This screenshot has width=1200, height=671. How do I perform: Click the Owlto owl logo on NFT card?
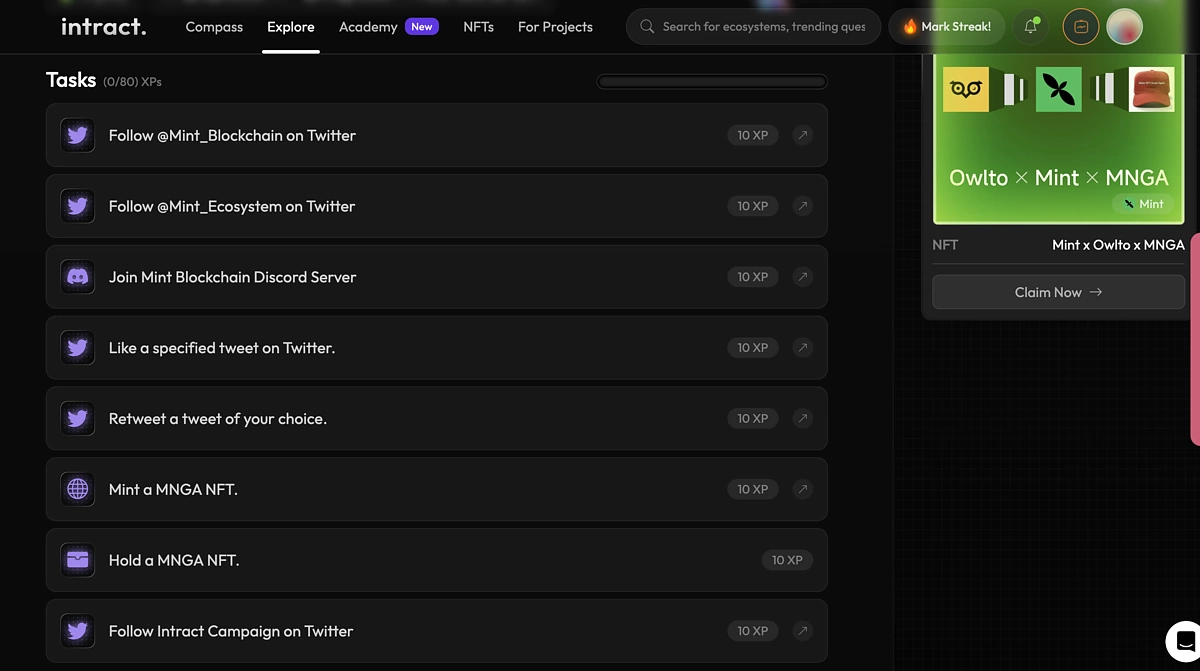[x=966, y=89]
